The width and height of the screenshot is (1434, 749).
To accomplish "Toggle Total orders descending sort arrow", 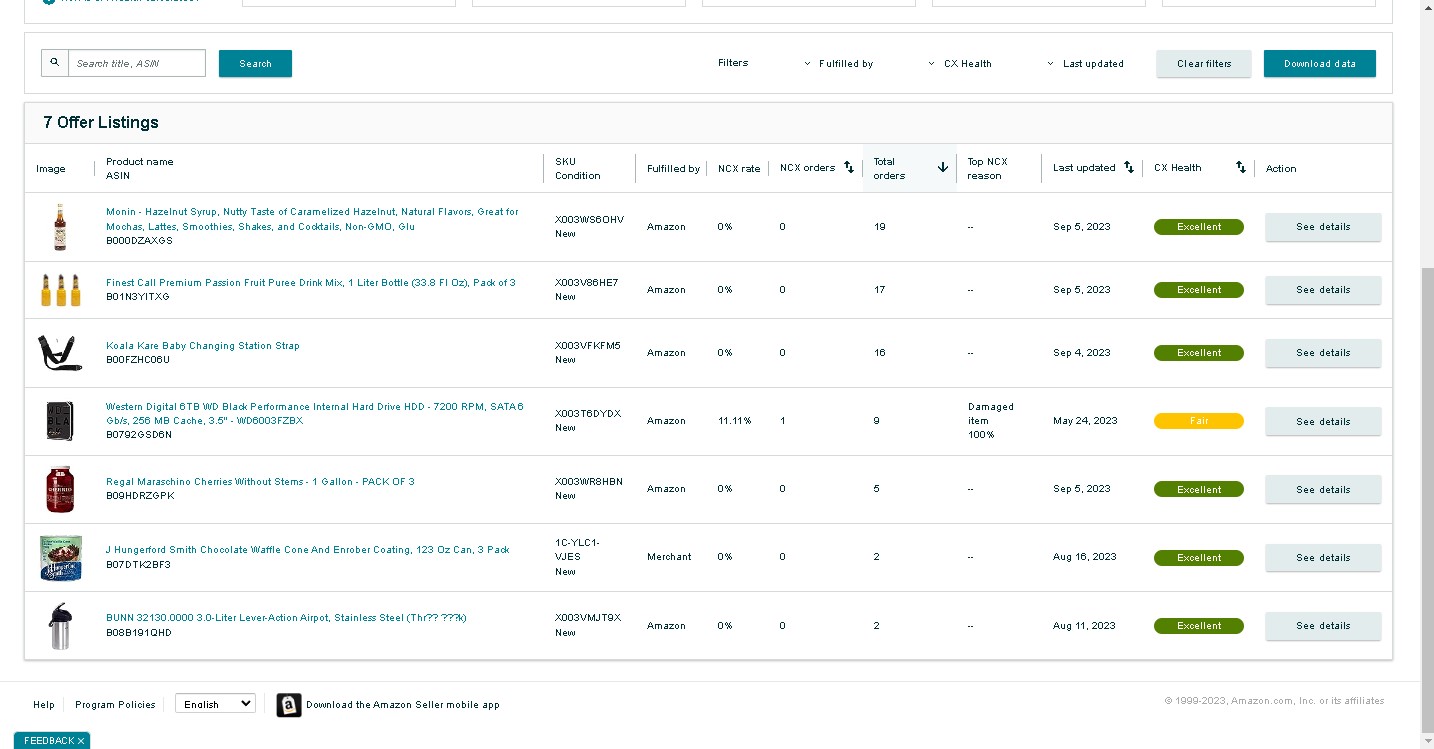I will click(942, 167).
